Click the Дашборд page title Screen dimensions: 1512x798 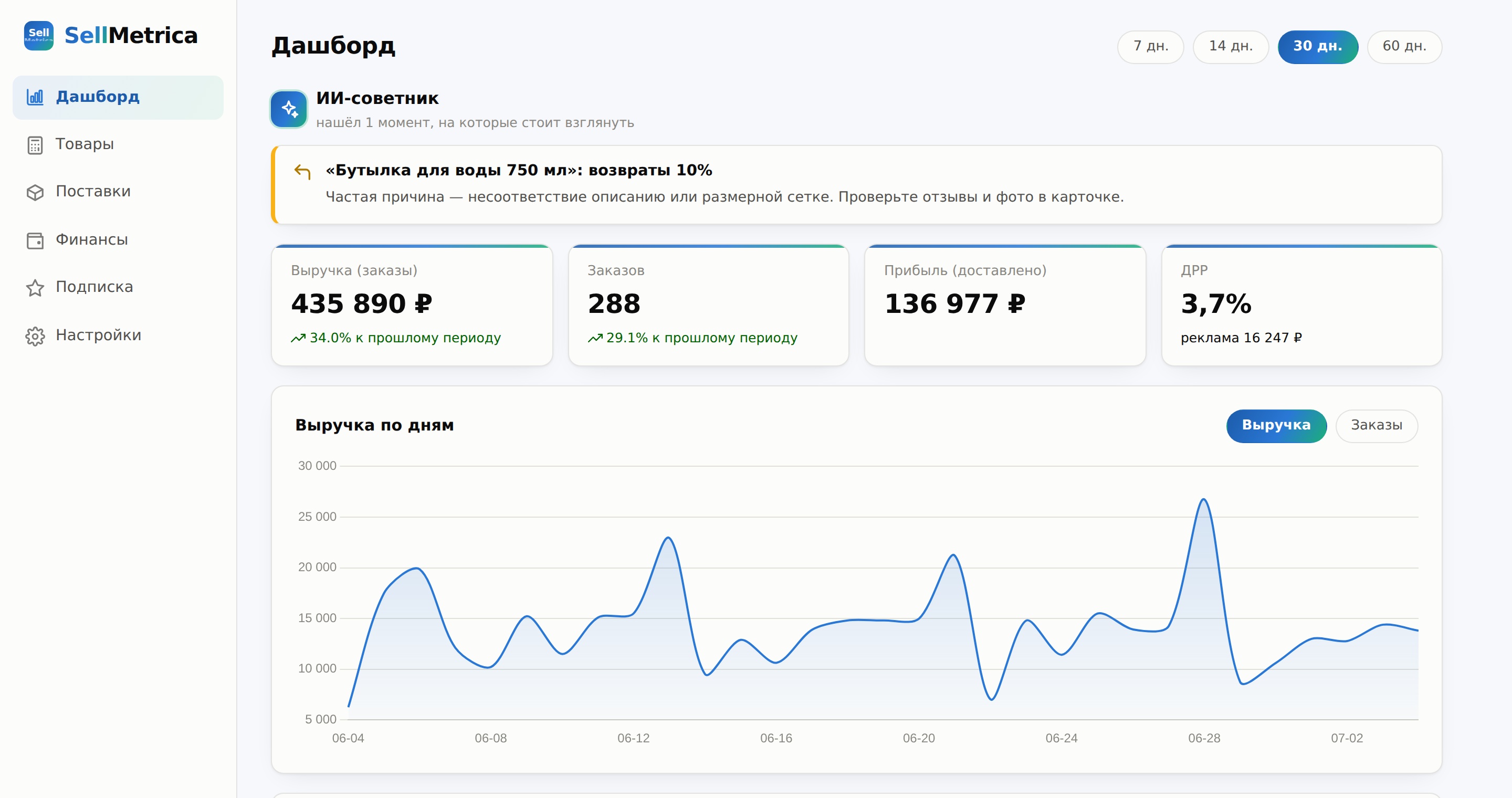[333, 46]
